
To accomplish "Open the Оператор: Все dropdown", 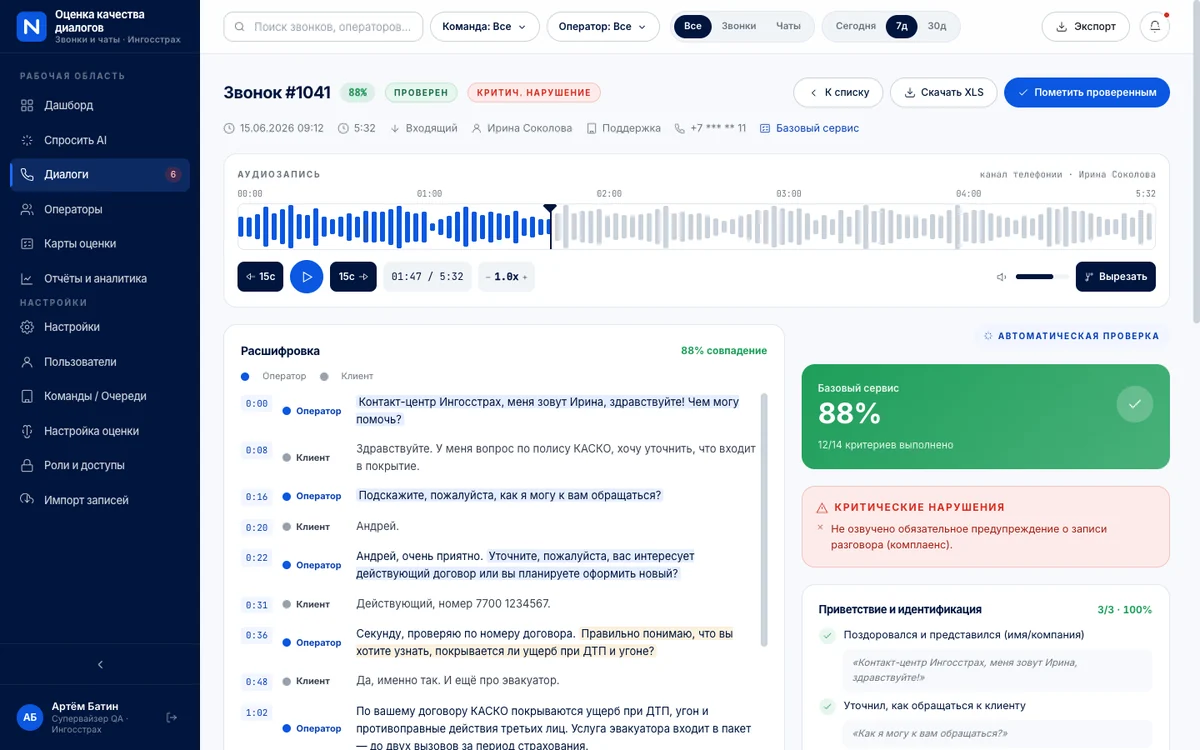I will pyautogui.click(x=603, y=27).
